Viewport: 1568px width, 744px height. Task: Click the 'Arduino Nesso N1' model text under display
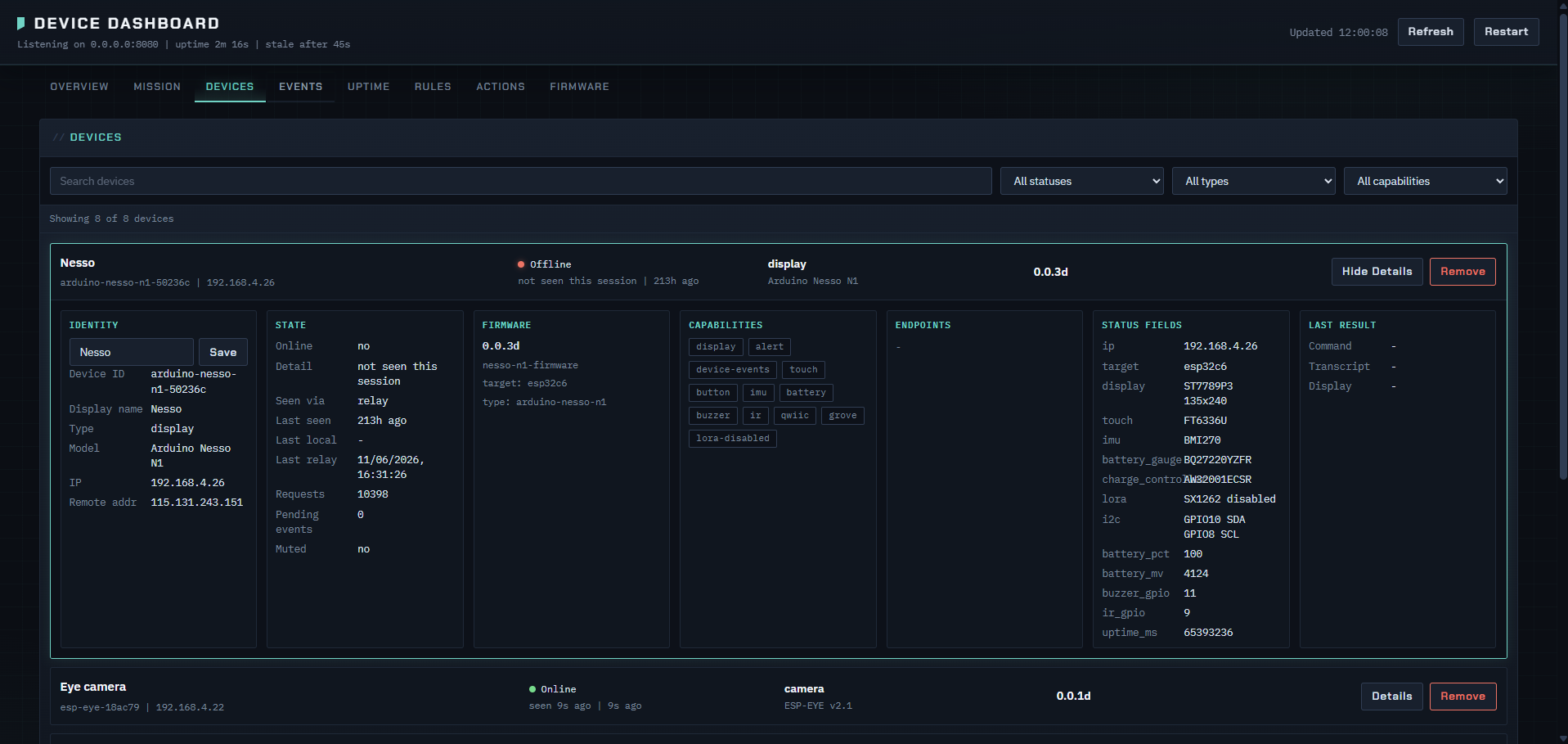[x=813, y=281]
